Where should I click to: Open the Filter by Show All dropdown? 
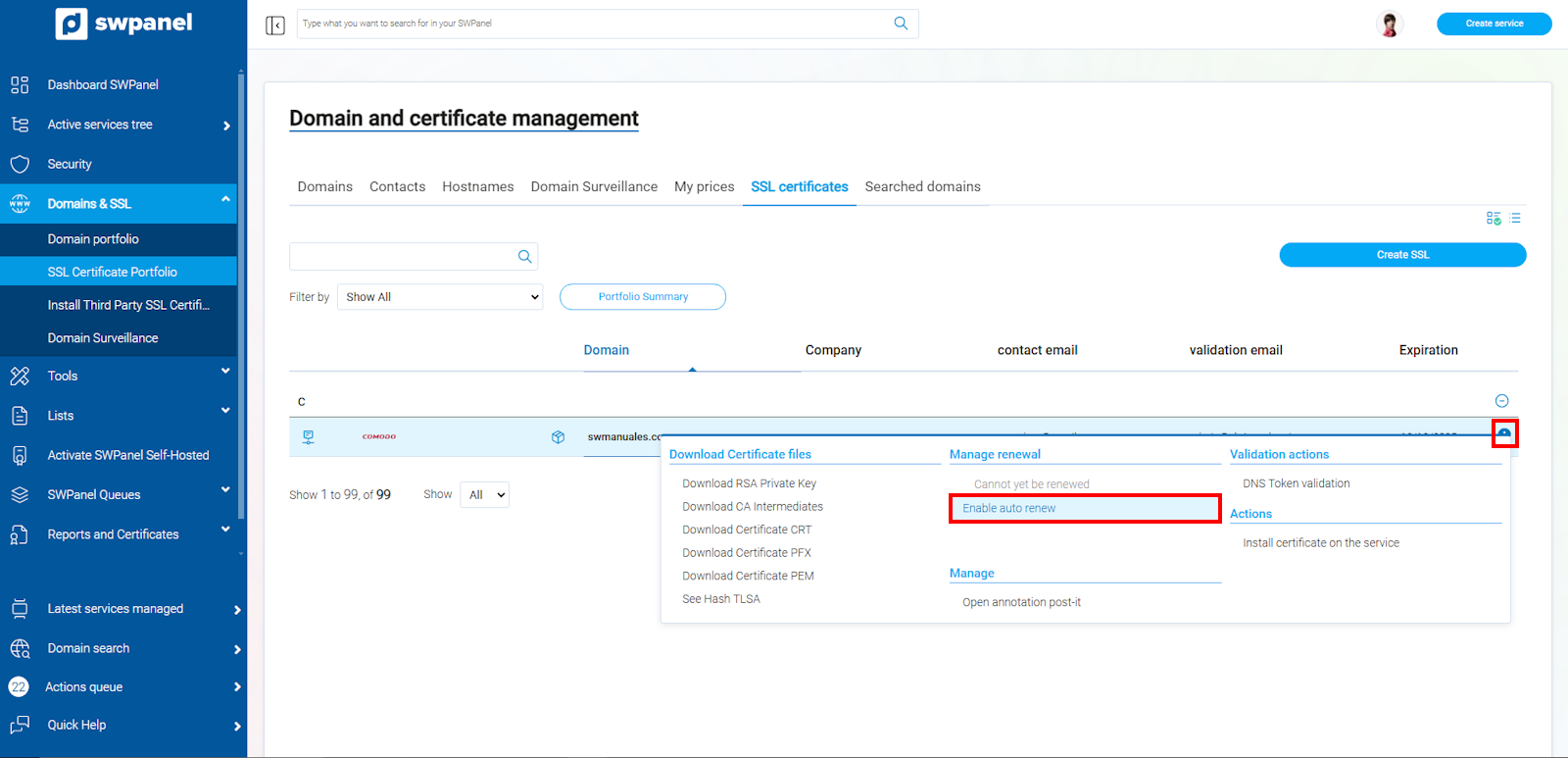point(440,297)
